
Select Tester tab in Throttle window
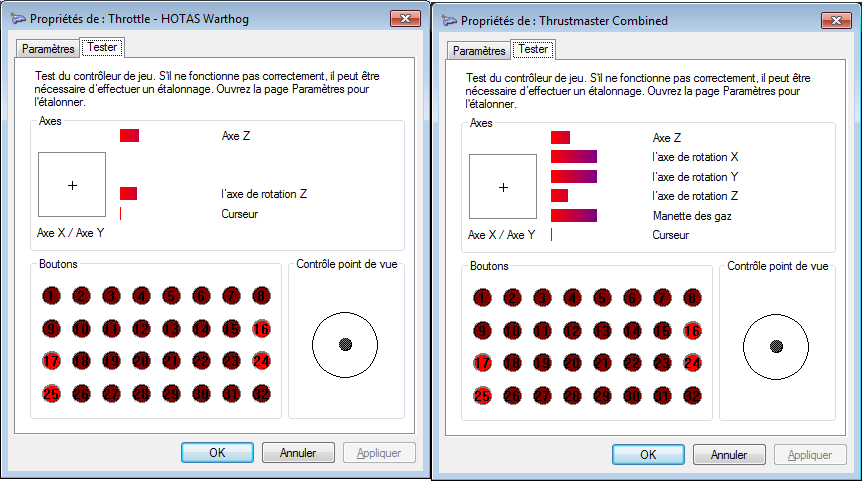[x=102, y=47]
